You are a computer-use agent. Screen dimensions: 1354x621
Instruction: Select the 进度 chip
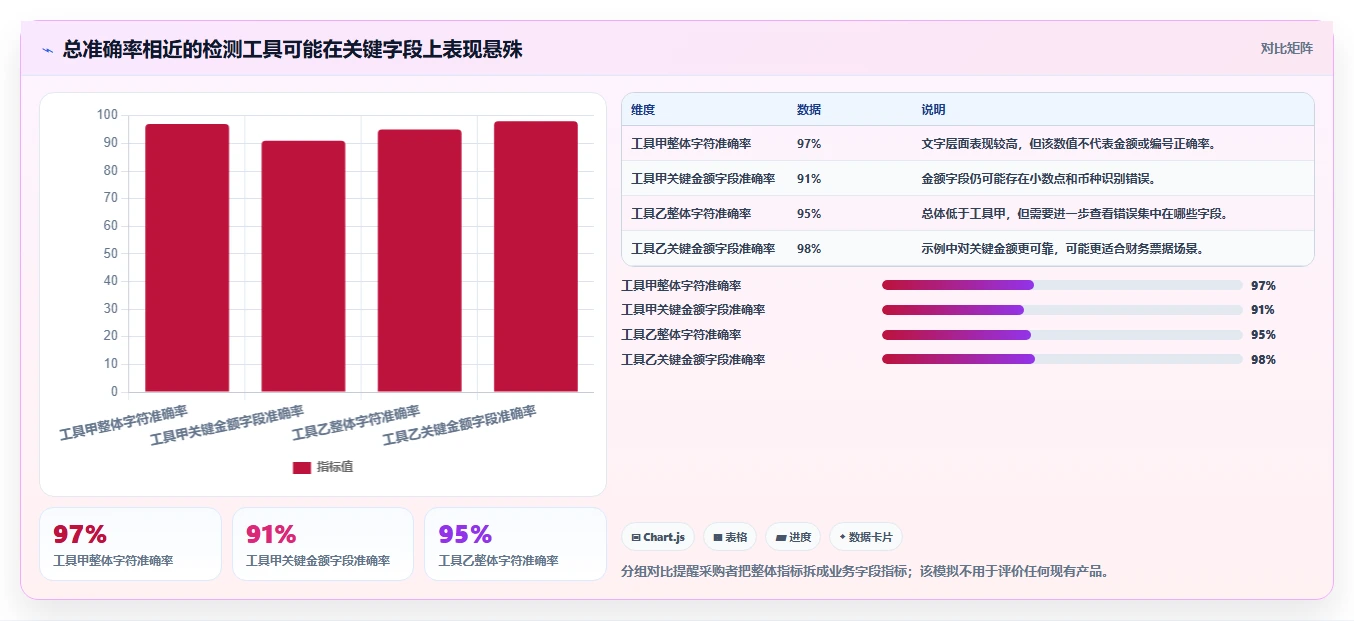click(793, 537)
